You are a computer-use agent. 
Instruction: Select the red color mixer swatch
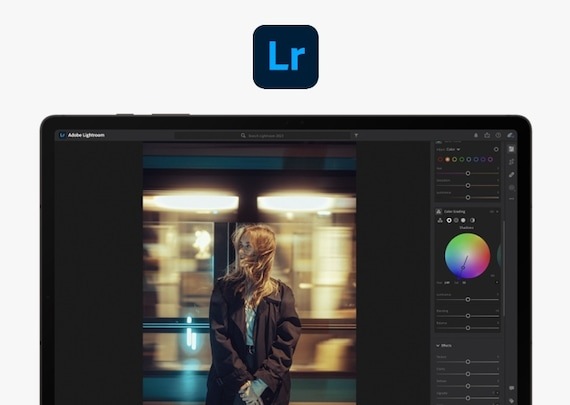[x=440, y=159]
